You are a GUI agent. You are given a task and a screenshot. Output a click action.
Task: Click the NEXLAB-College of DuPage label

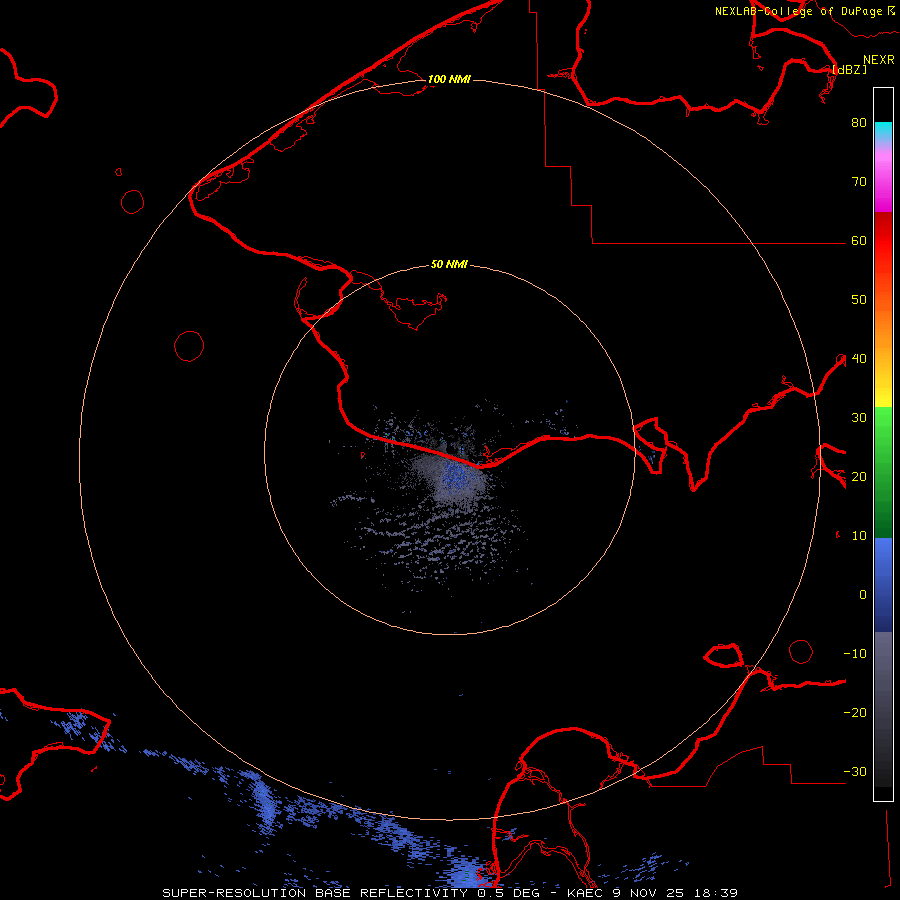[x=800, y=11]
